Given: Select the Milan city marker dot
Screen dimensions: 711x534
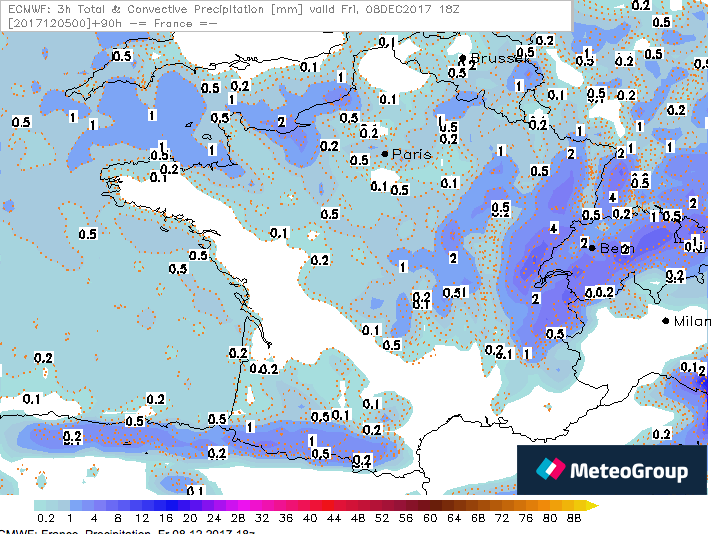Looking at the screenshot, I should pos(667,321).
